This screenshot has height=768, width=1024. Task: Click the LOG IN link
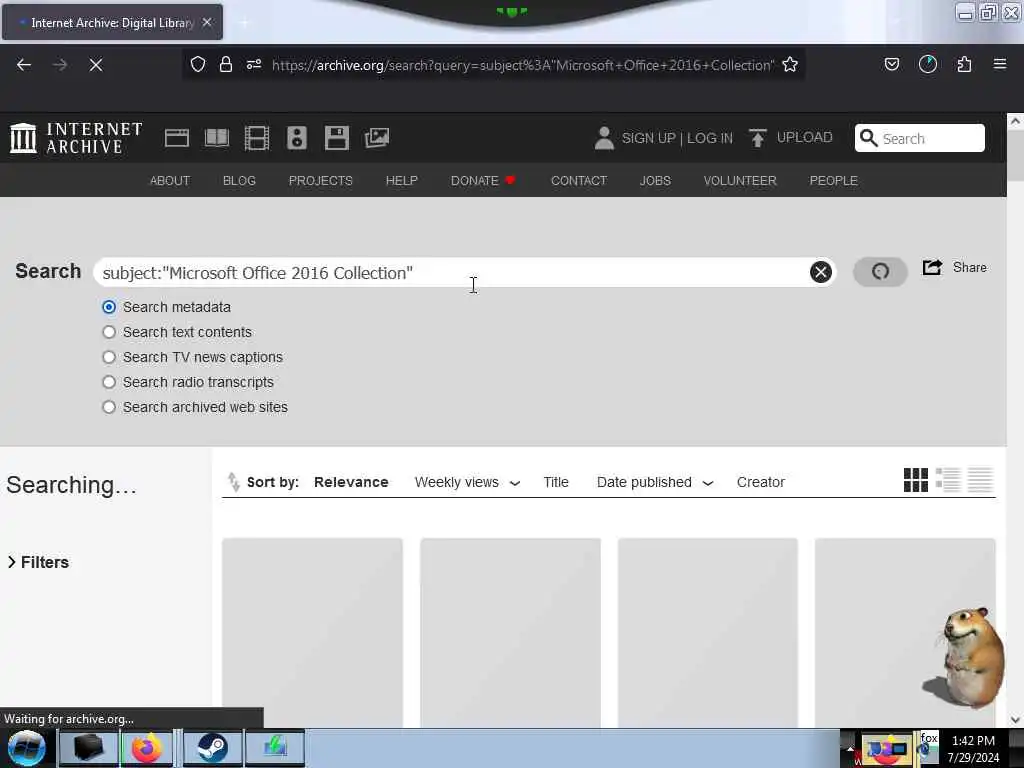[x=710, y=138]
